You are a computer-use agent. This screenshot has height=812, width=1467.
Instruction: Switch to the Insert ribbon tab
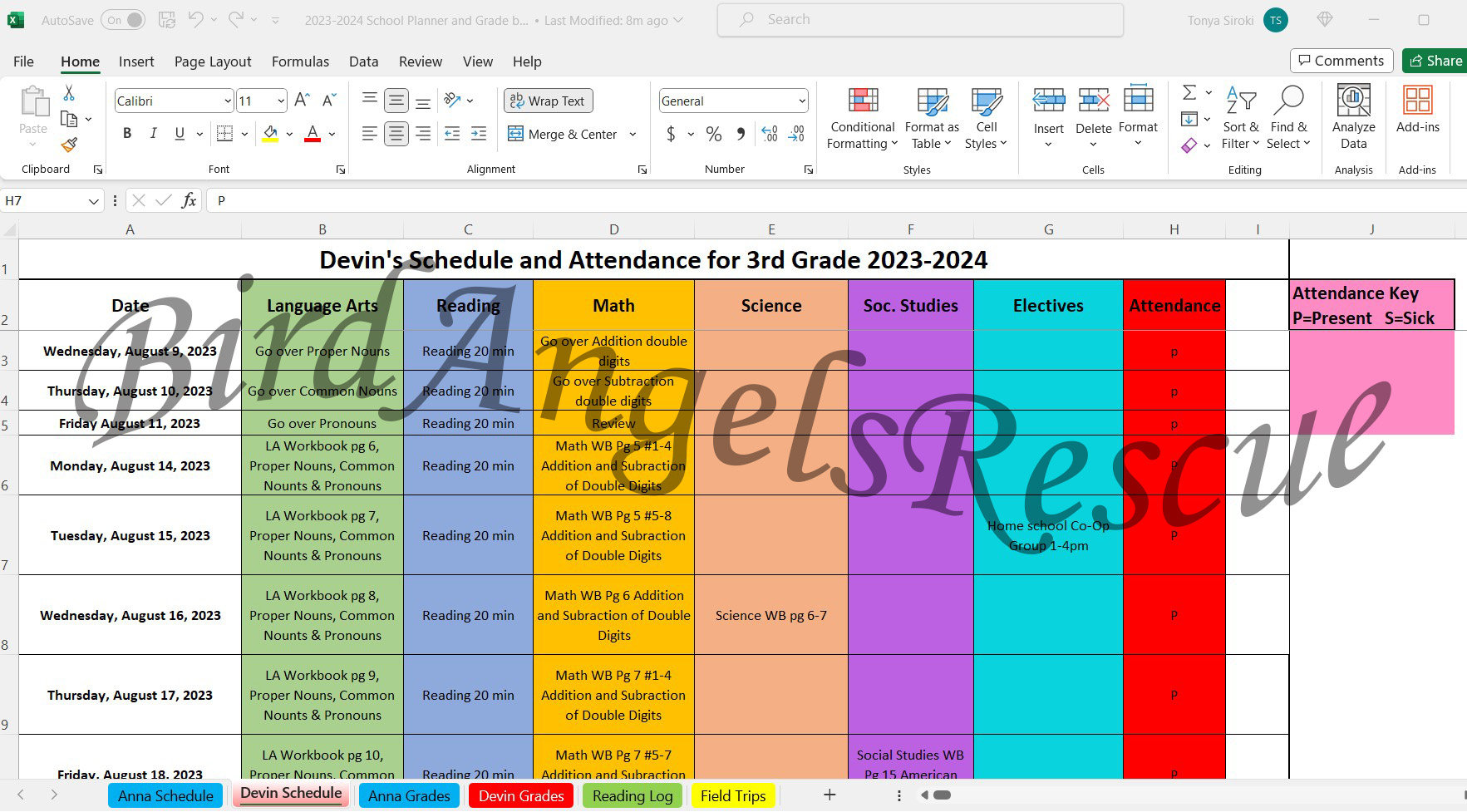click(136, 62)
